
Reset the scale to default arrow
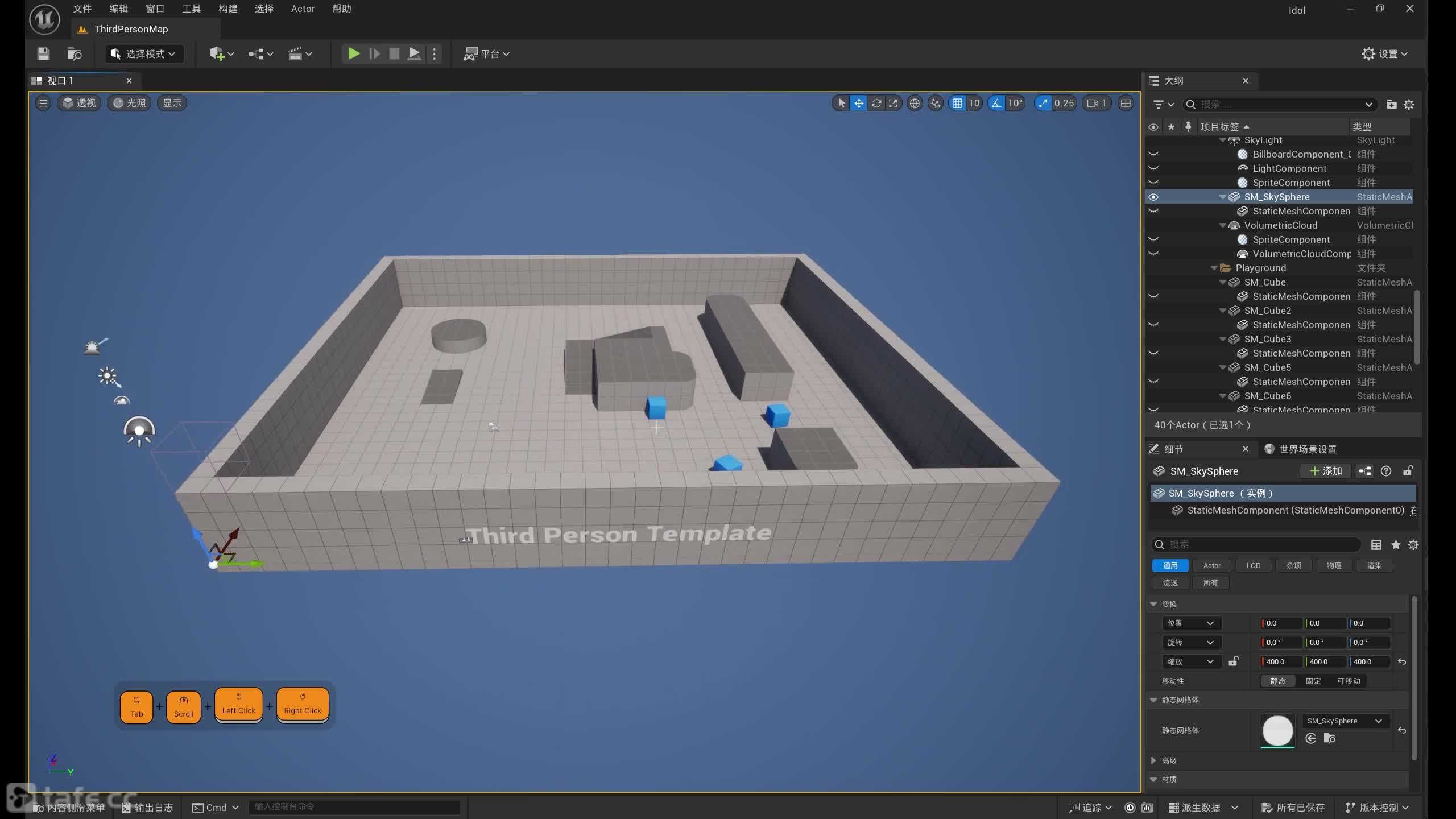(1402, 661)
